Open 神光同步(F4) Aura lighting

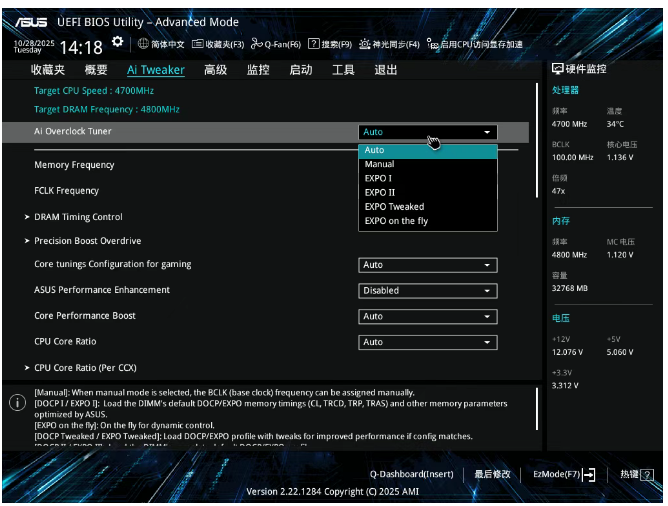click(365, 44)
